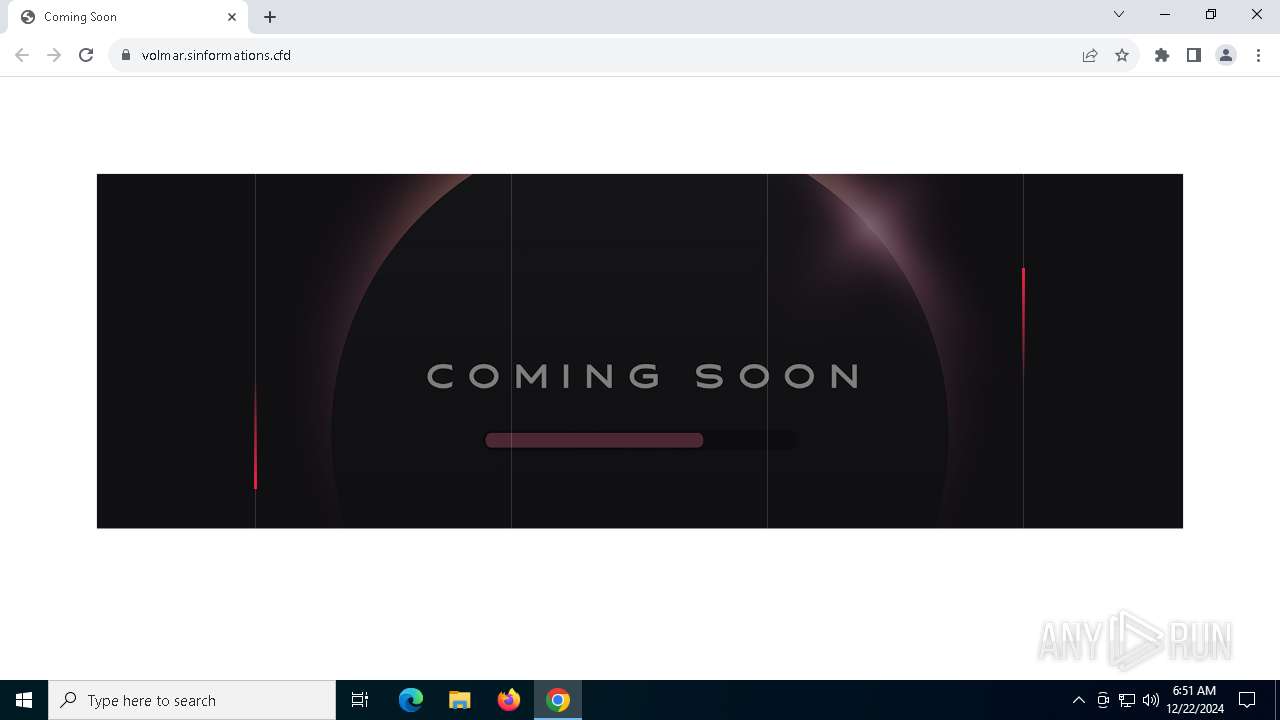Click the loading progress bar
Viewport: 1280px width, 720px height.
(641, 440)
